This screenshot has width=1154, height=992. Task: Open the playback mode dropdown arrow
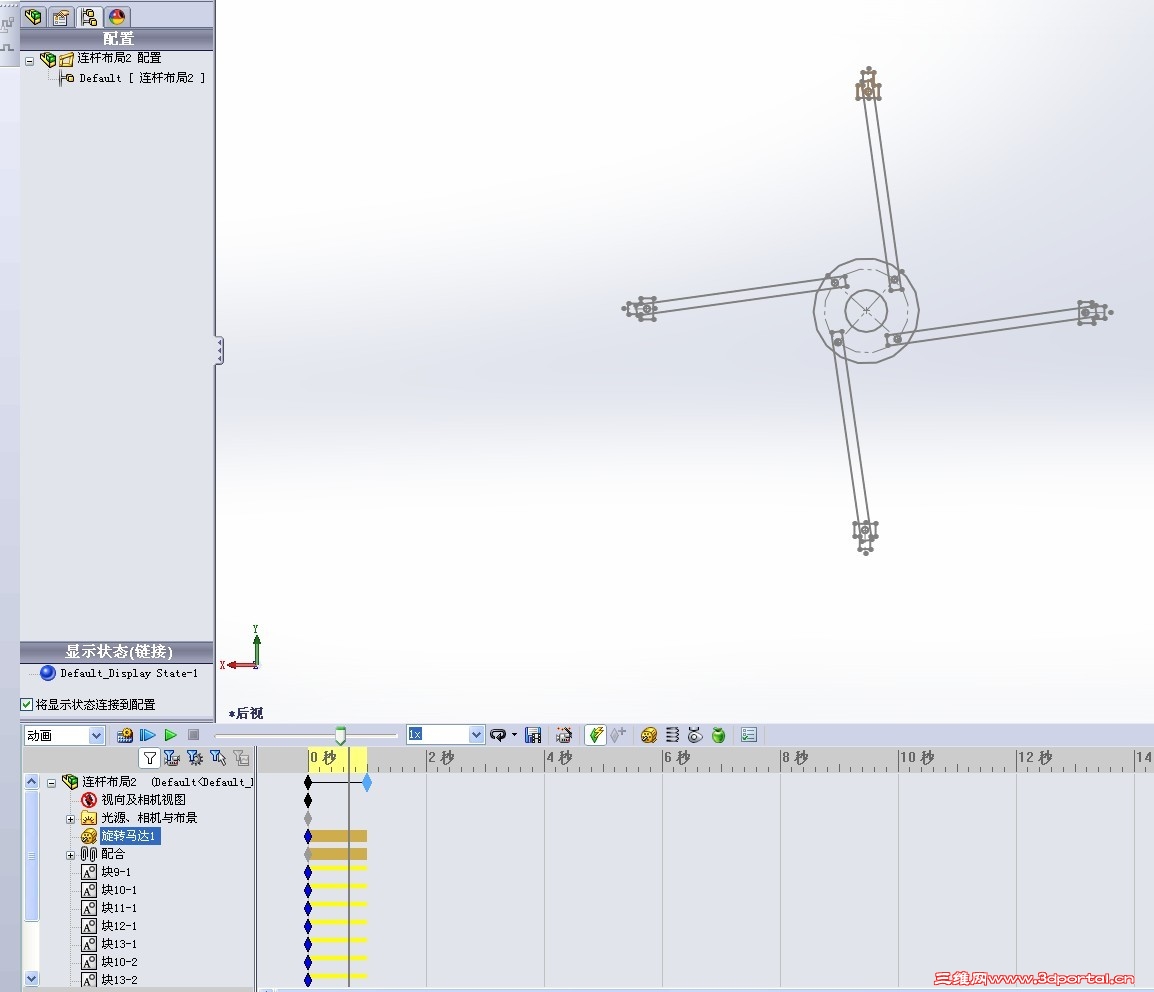(x=514, y=735)
